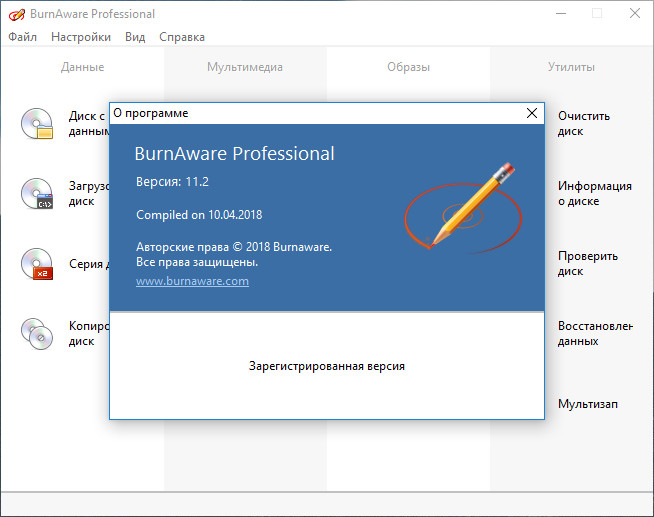Choose the Утилиты category header
The image size is (654, 517).
pos(571,67)
